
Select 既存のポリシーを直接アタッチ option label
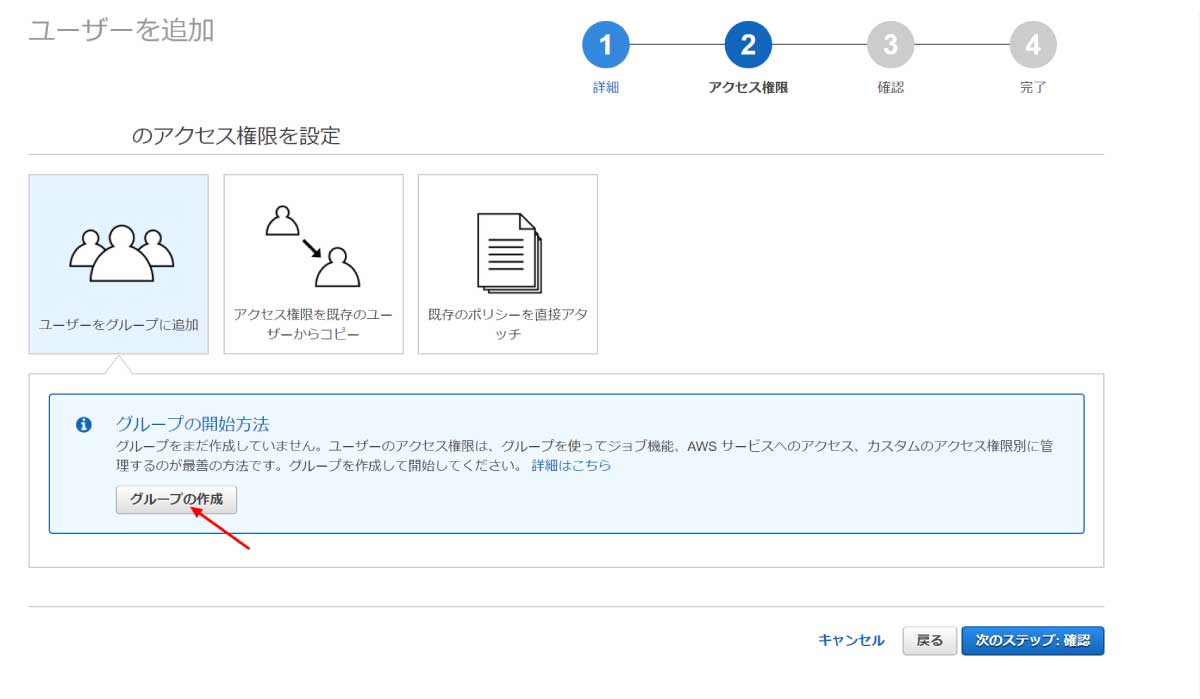click(x=508, y=324)
